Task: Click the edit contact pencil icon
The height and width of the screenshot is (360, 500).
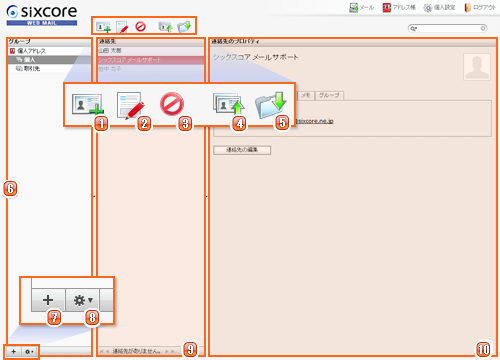Action: click(122, 27)
